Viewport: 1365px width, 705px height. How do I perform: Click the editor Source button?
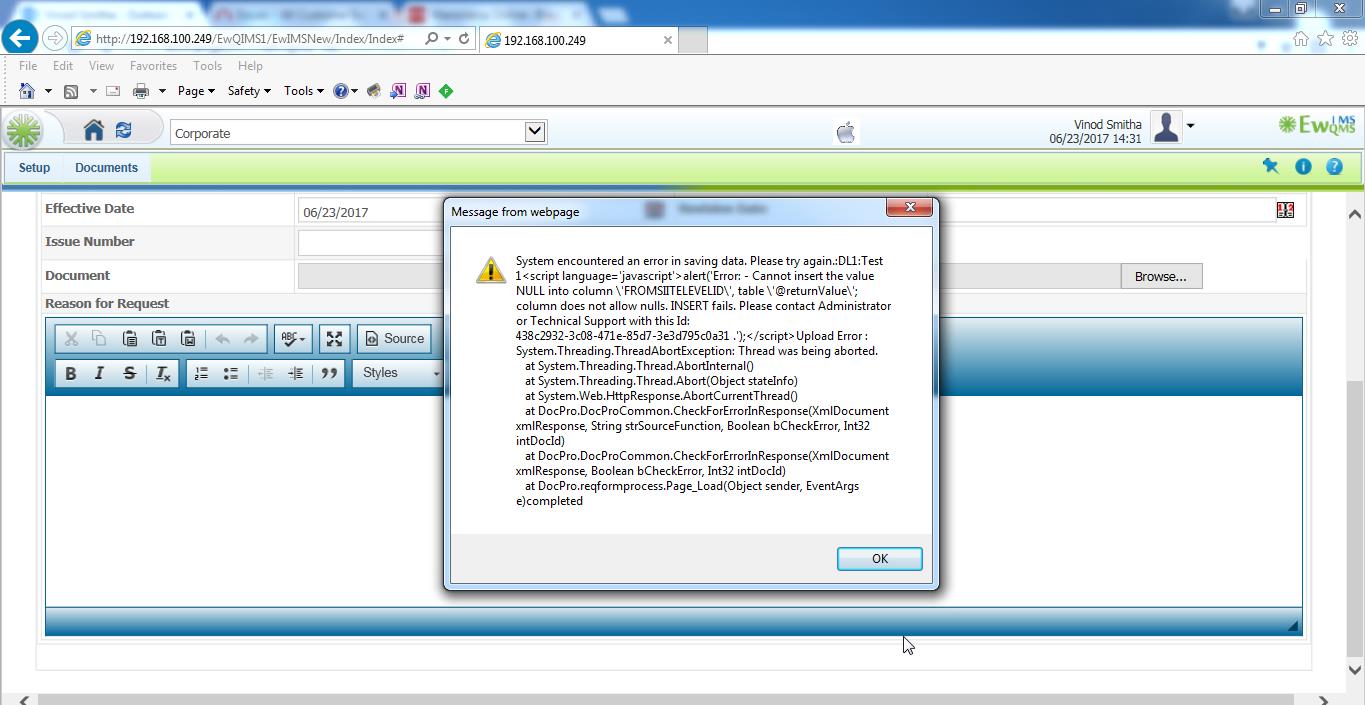point(394,339)
